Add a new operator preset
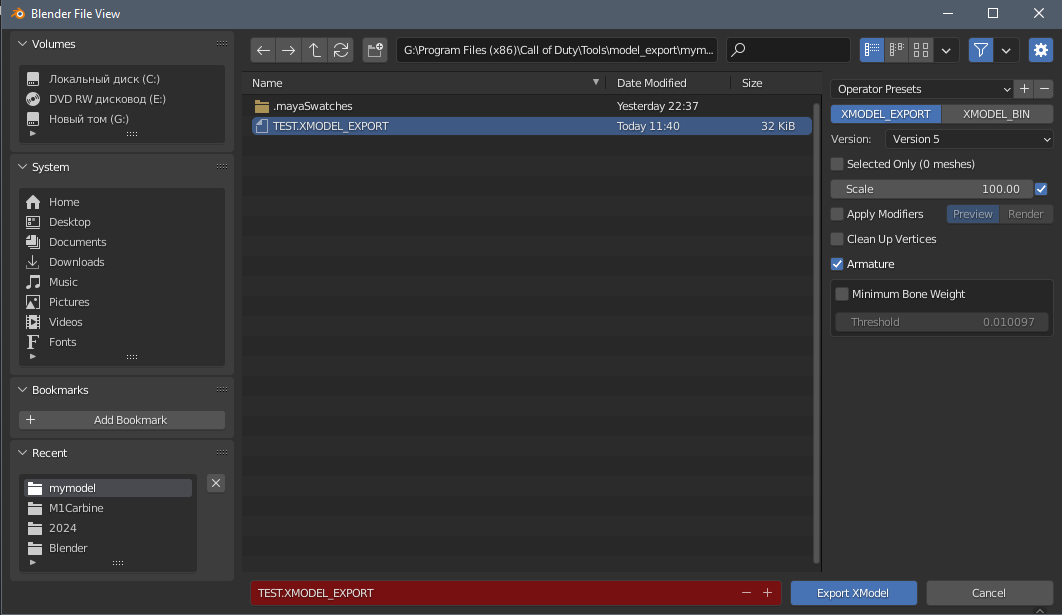This screenshot has height=615, width=1062. 1025,89
